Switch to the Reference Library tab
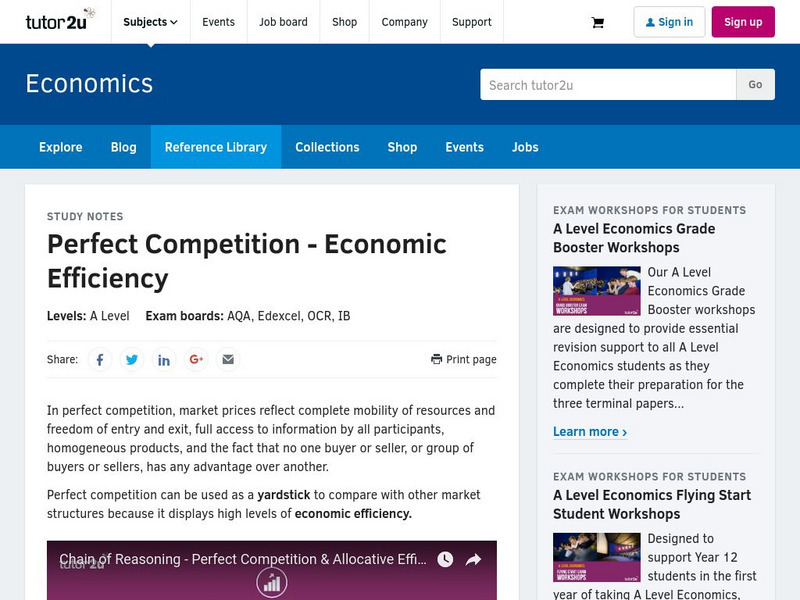Image resolution: width=800 pixels, height=600 pixels. click(x=216, y=147)
